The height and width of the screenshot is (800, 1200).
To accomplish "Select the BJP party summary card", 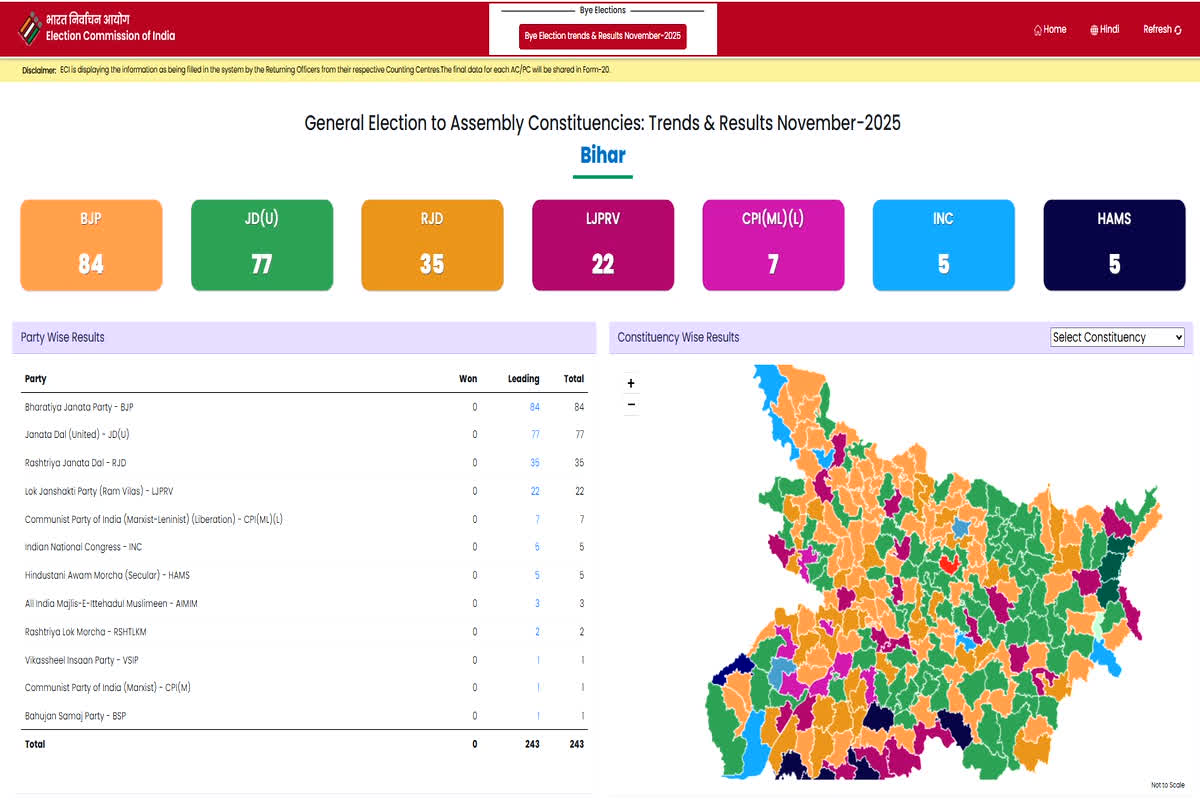I will click(x=91, y=244).
